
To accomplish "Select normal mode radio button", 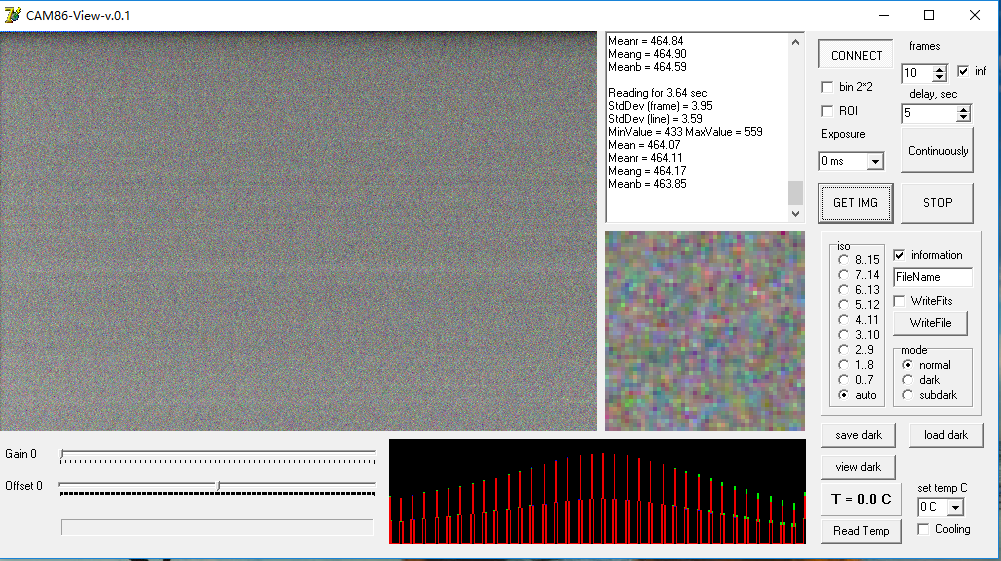I will point(907,365).
